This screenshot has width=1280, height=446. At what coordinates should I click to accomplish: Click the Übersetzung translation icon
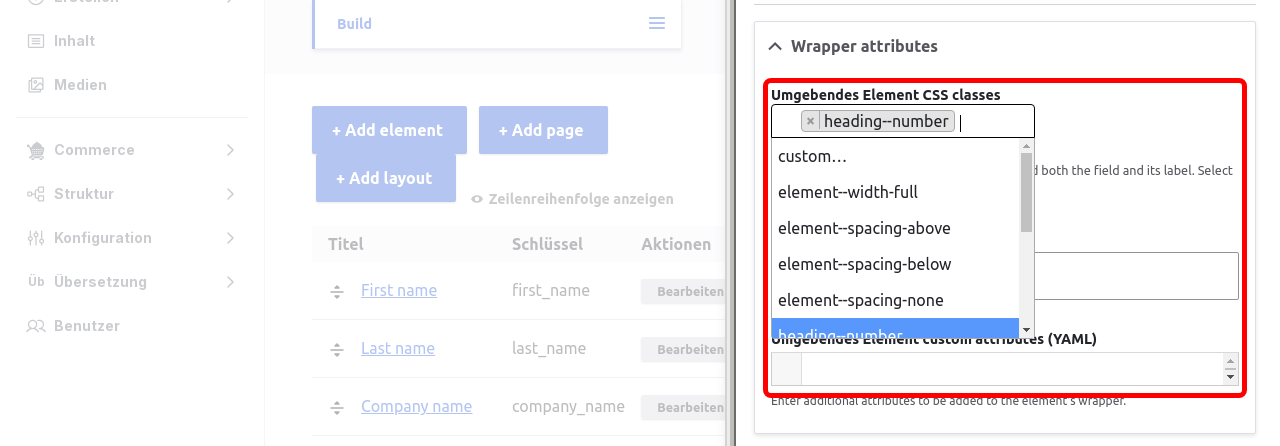[36, 282]
